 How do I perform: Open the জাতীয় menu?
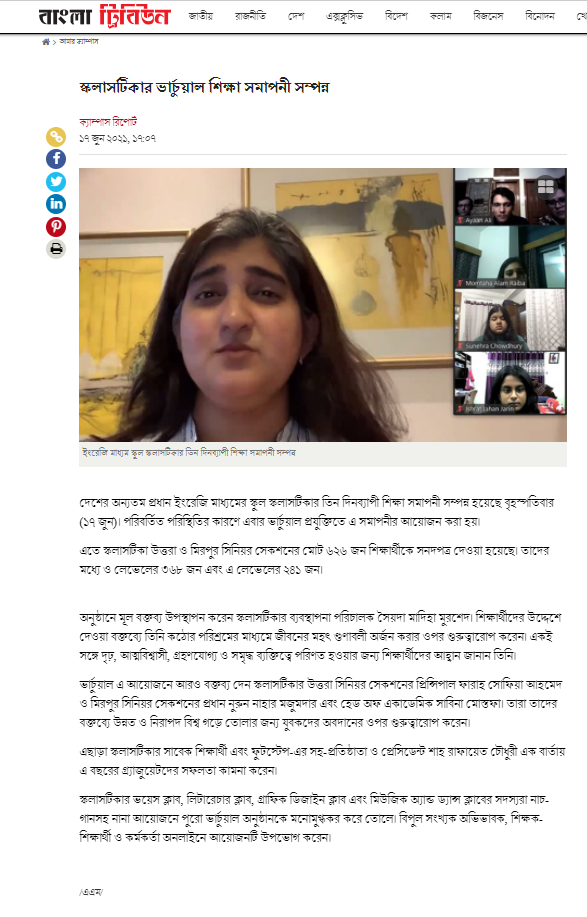click(201, 16)
